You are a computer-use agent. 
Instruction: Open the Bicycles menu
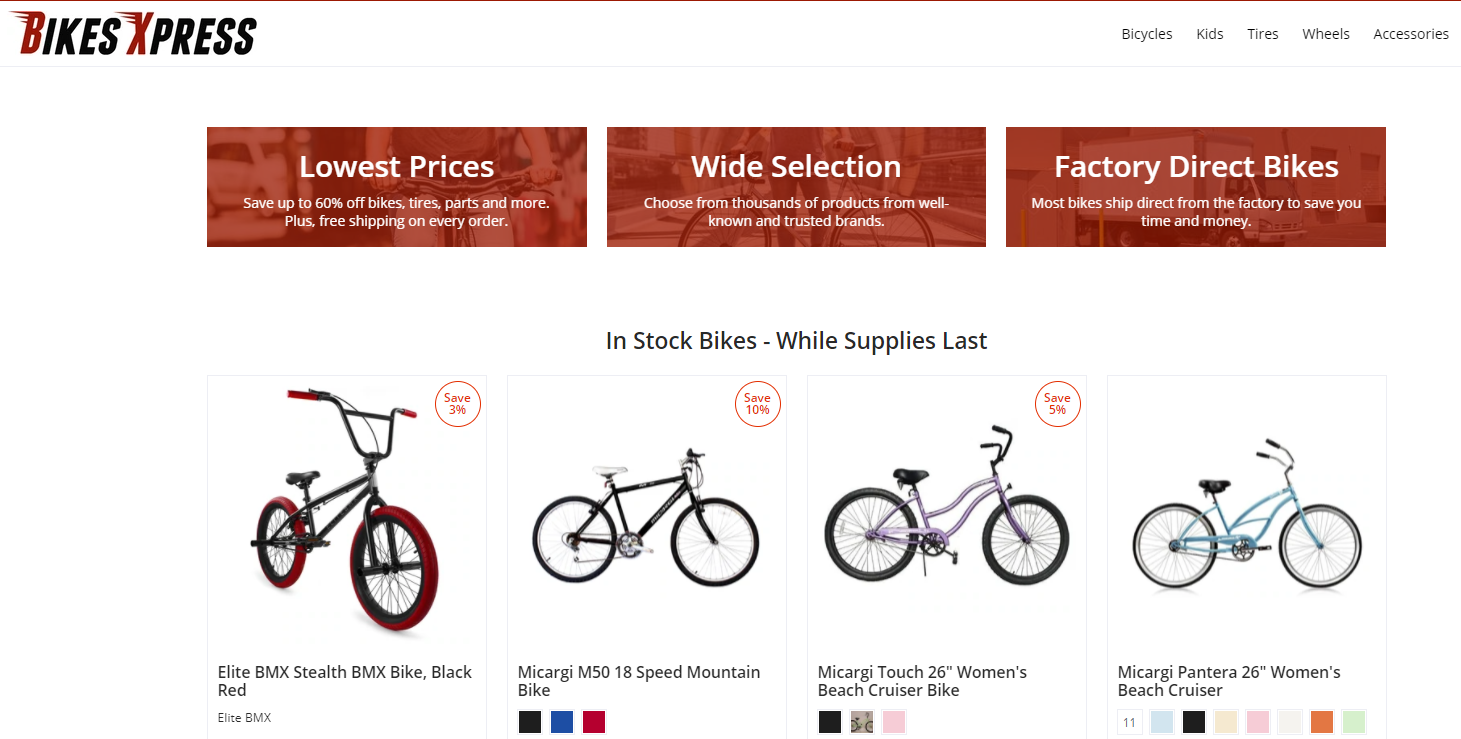pyautogui.click(x=1146, y=34)
